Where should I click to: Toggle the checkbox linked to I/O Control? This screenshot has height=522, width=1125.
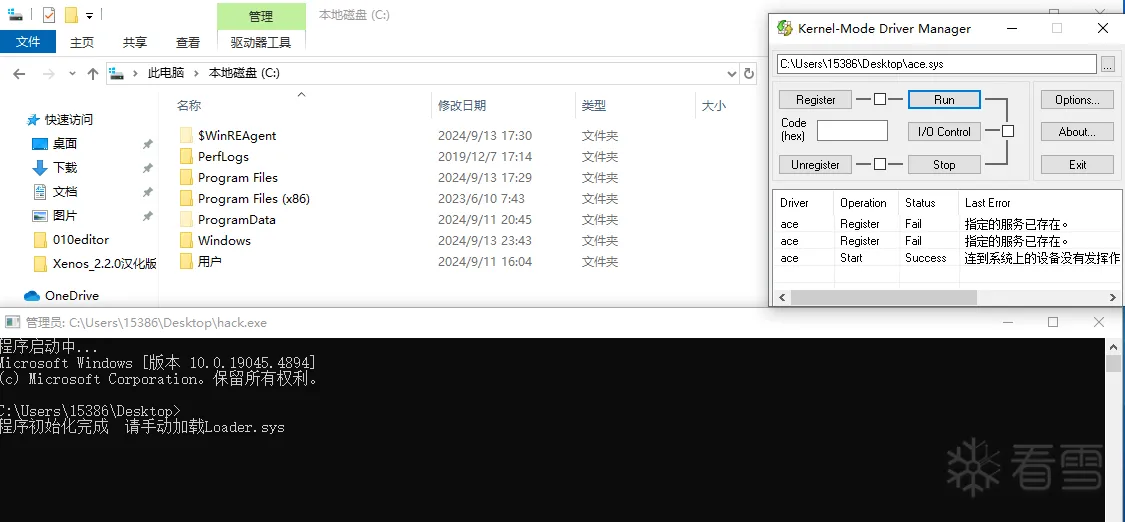pos(1008,131)
